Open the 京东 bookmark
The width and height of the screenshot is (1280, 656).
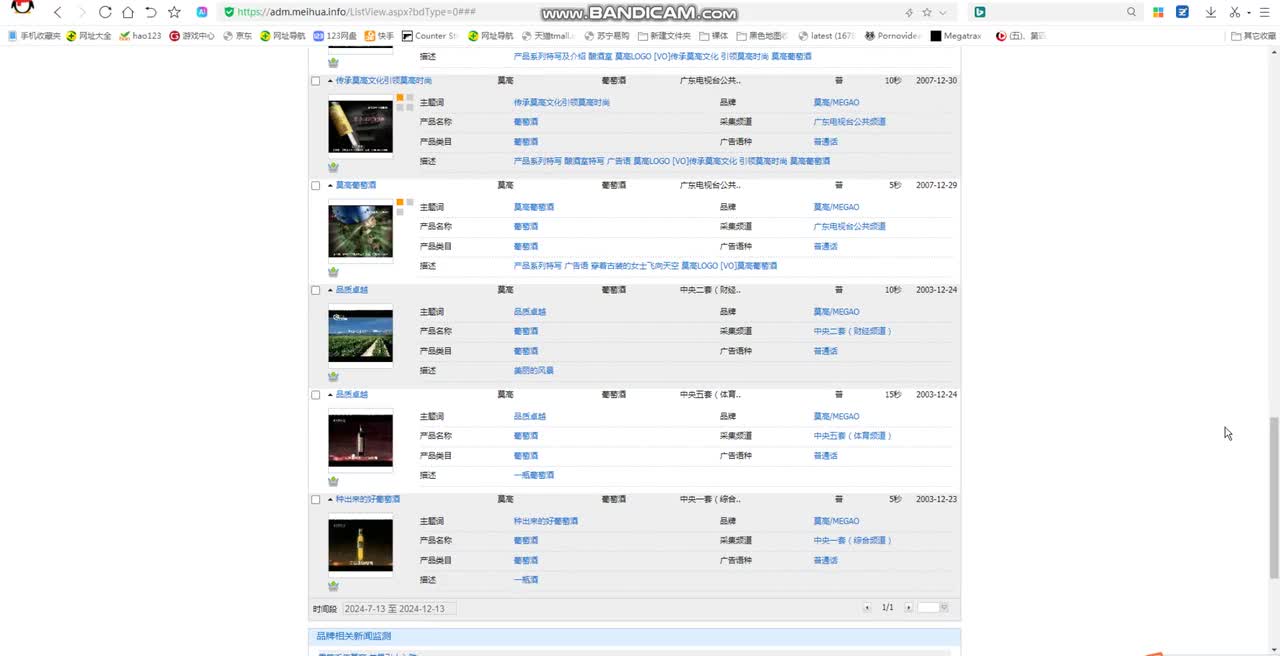click(x=238, y=36)
